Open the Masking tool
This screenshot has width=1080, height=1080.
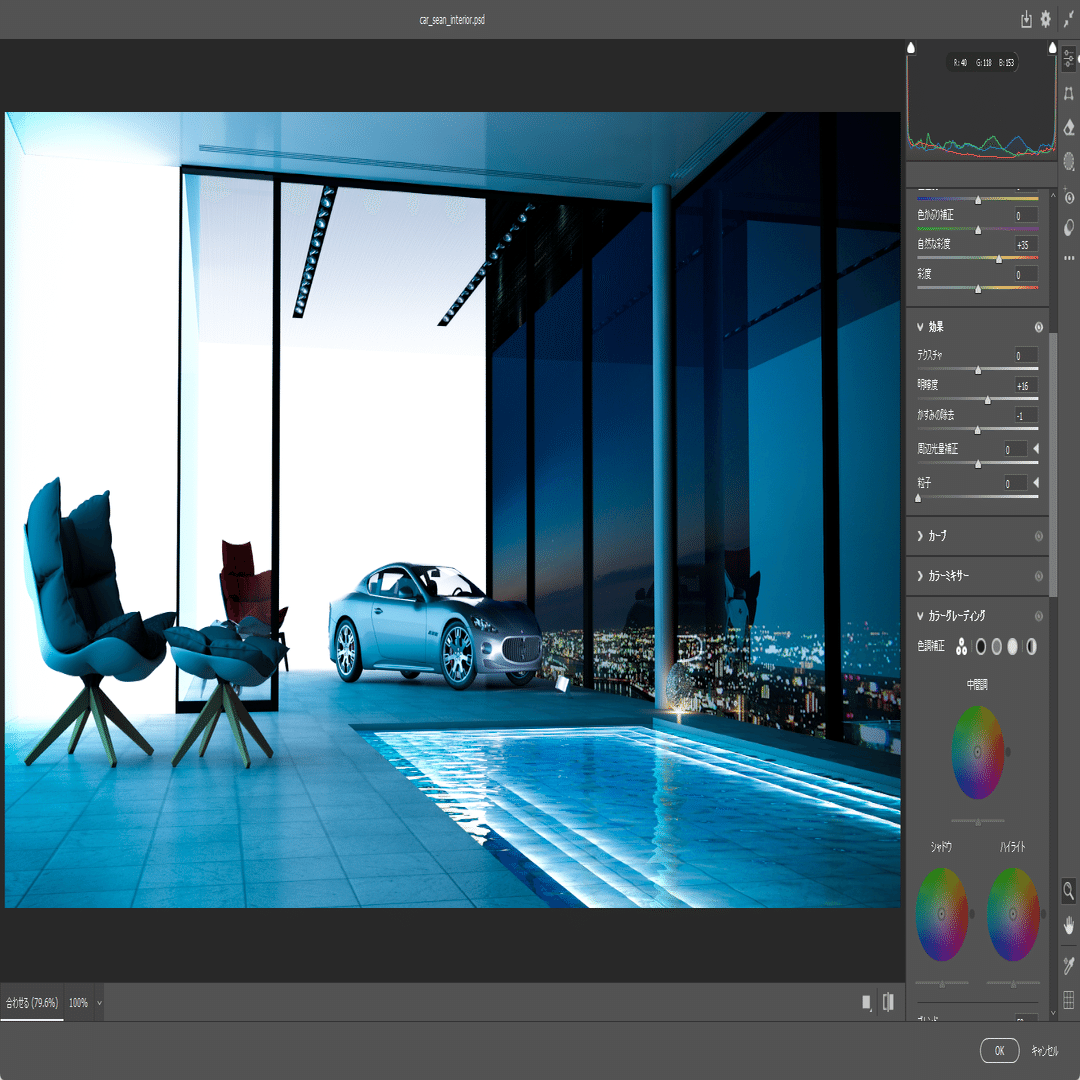point(1068,161)
